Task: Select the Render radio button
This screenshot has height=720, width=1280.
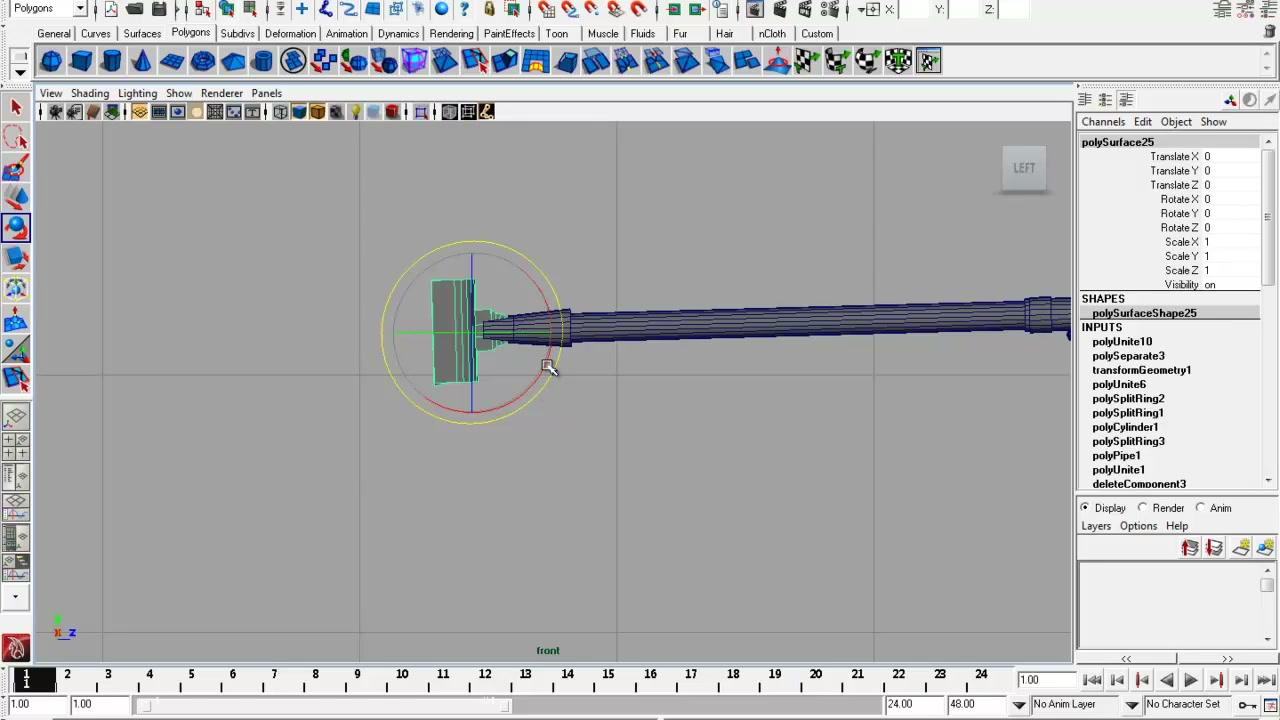Action: click(1143, 508)
